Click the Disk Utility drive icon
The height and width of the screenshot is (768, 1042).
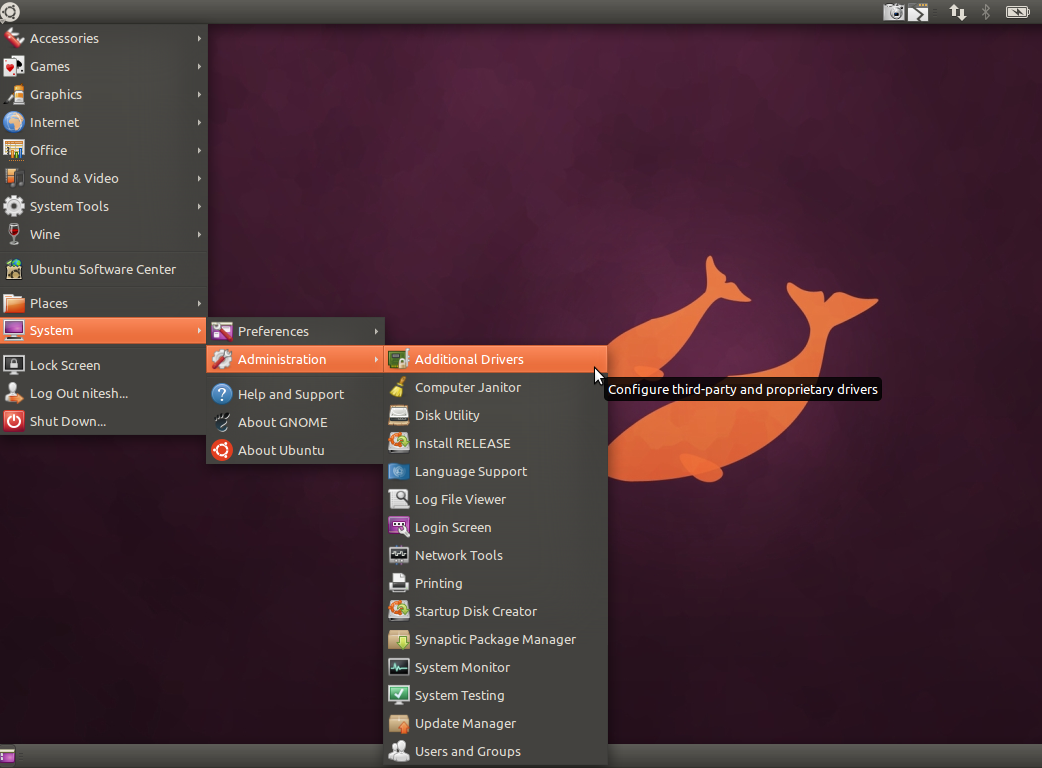click(399, 415)
